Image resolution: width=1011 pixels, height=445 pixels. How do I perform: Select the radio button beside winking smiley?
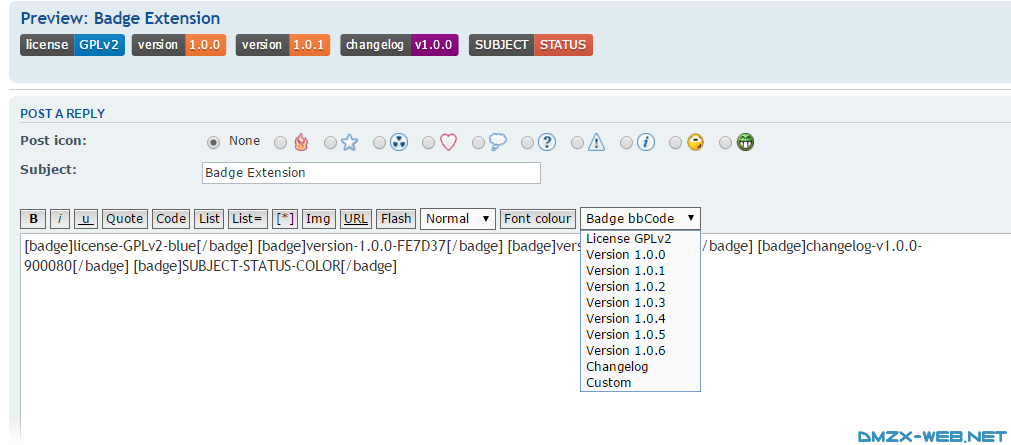tap(676, 142)
